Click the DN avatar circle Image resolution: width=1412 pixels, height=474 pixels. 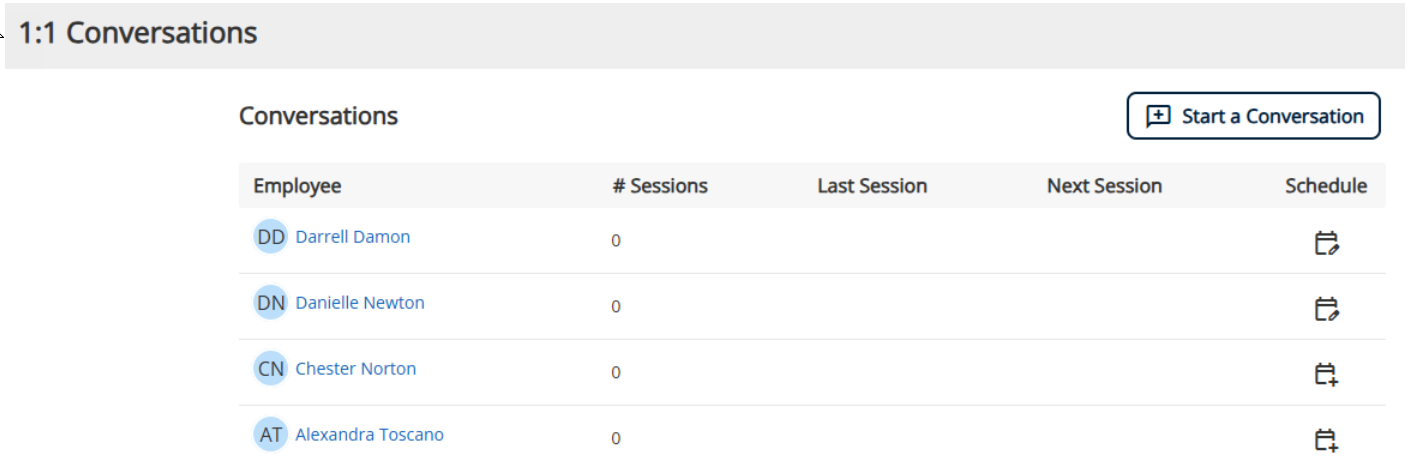pyautogui.click(x=271, y=303)
